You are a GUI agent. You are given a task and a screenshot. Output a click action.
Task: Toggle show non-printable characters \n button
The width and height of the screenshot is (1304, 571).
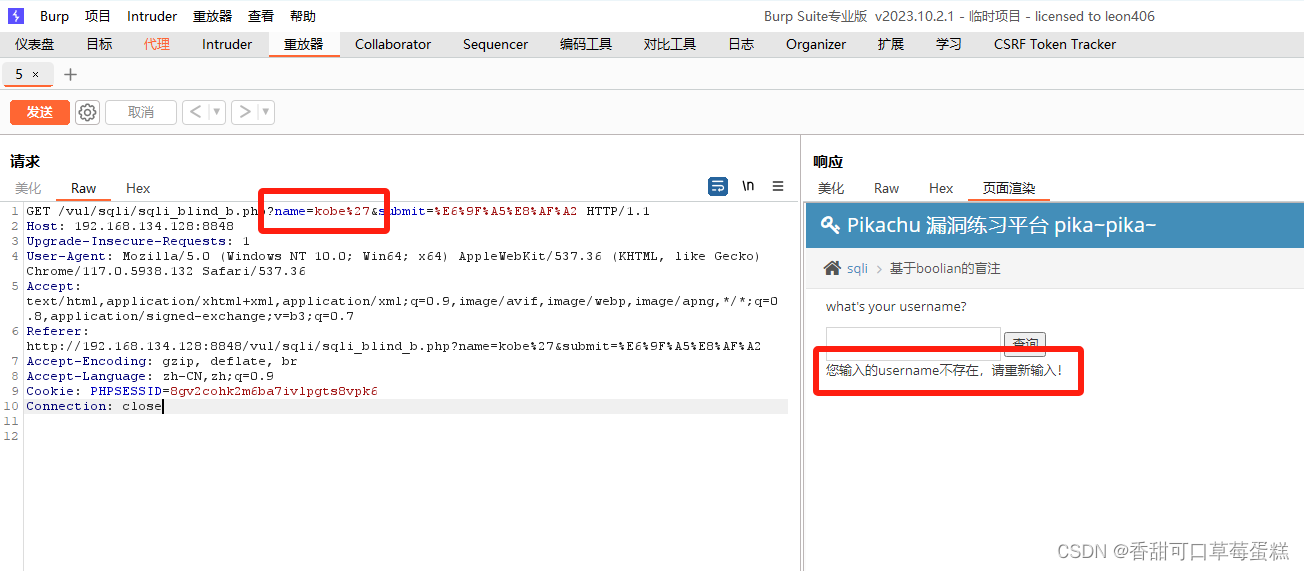[x=748, y=187]
